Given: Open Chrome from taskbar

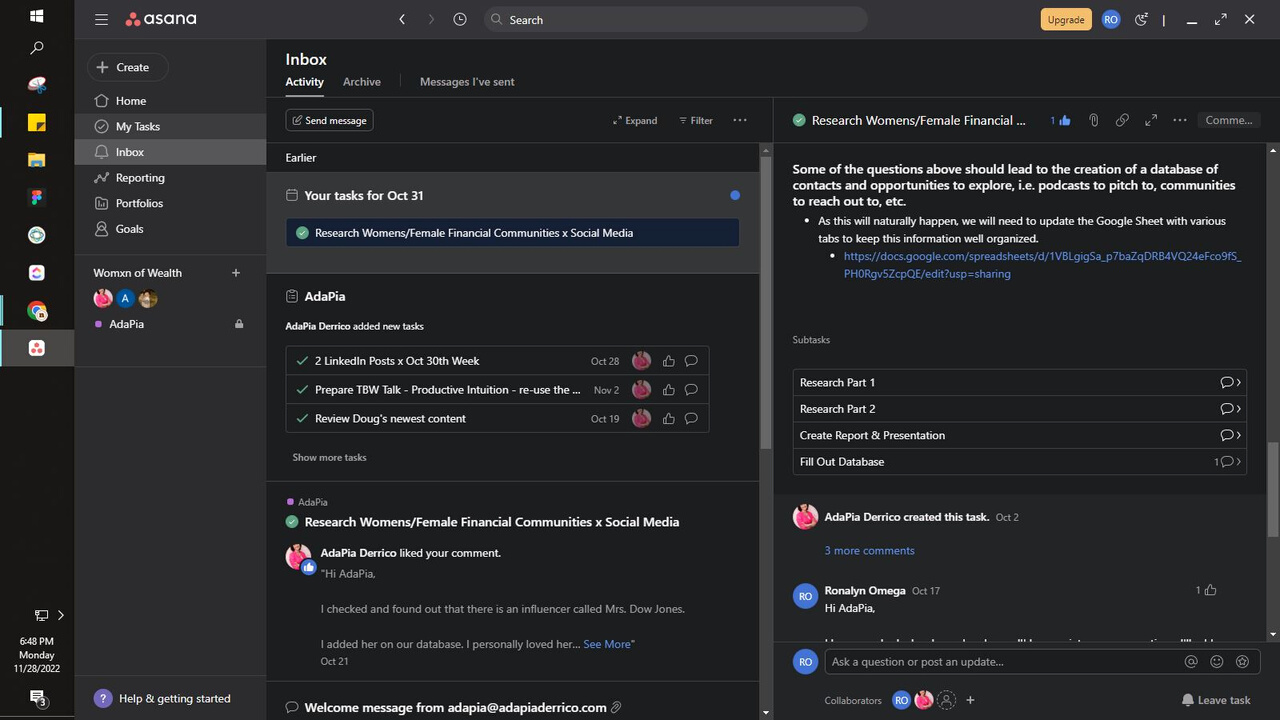Looking at the screenshot, I should pyautogui.click(x=37, y=311).
